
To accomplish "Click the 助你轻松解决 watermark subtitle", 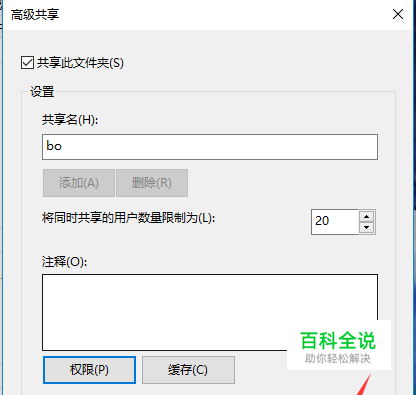I will pyautogui.click(x=338, y=359).
